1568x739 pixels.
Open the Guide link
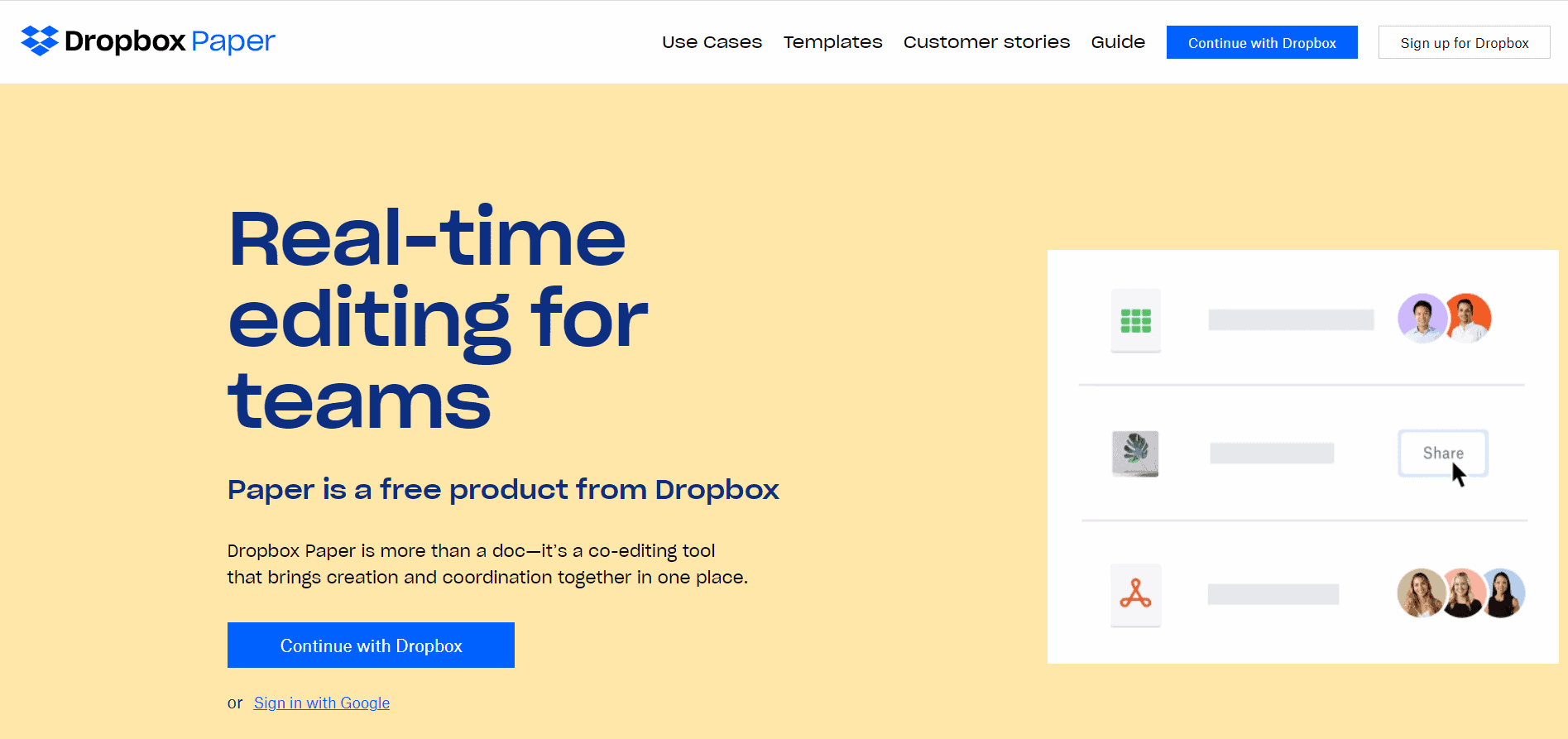tap(1118, 42)
